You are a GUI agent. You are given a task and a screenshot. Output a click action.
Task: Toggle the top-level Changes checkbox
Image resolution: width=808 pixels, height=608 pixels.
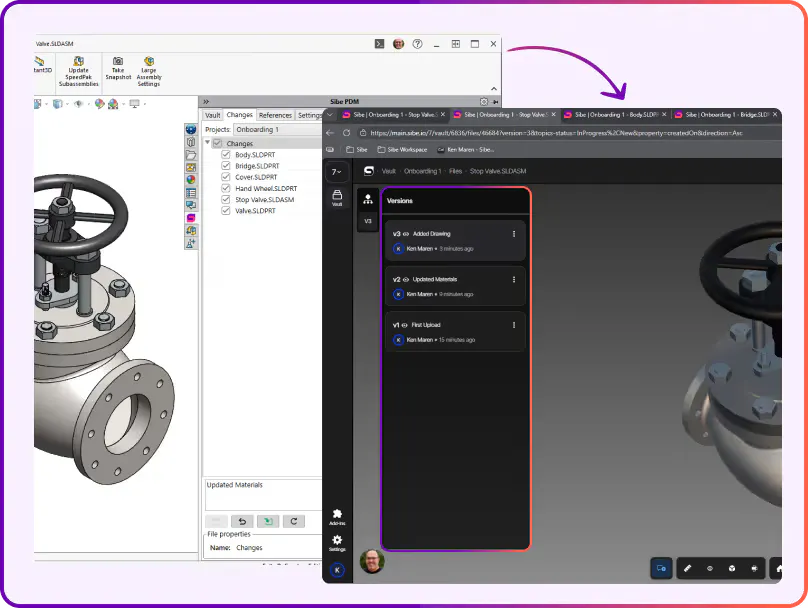(217, 143)
